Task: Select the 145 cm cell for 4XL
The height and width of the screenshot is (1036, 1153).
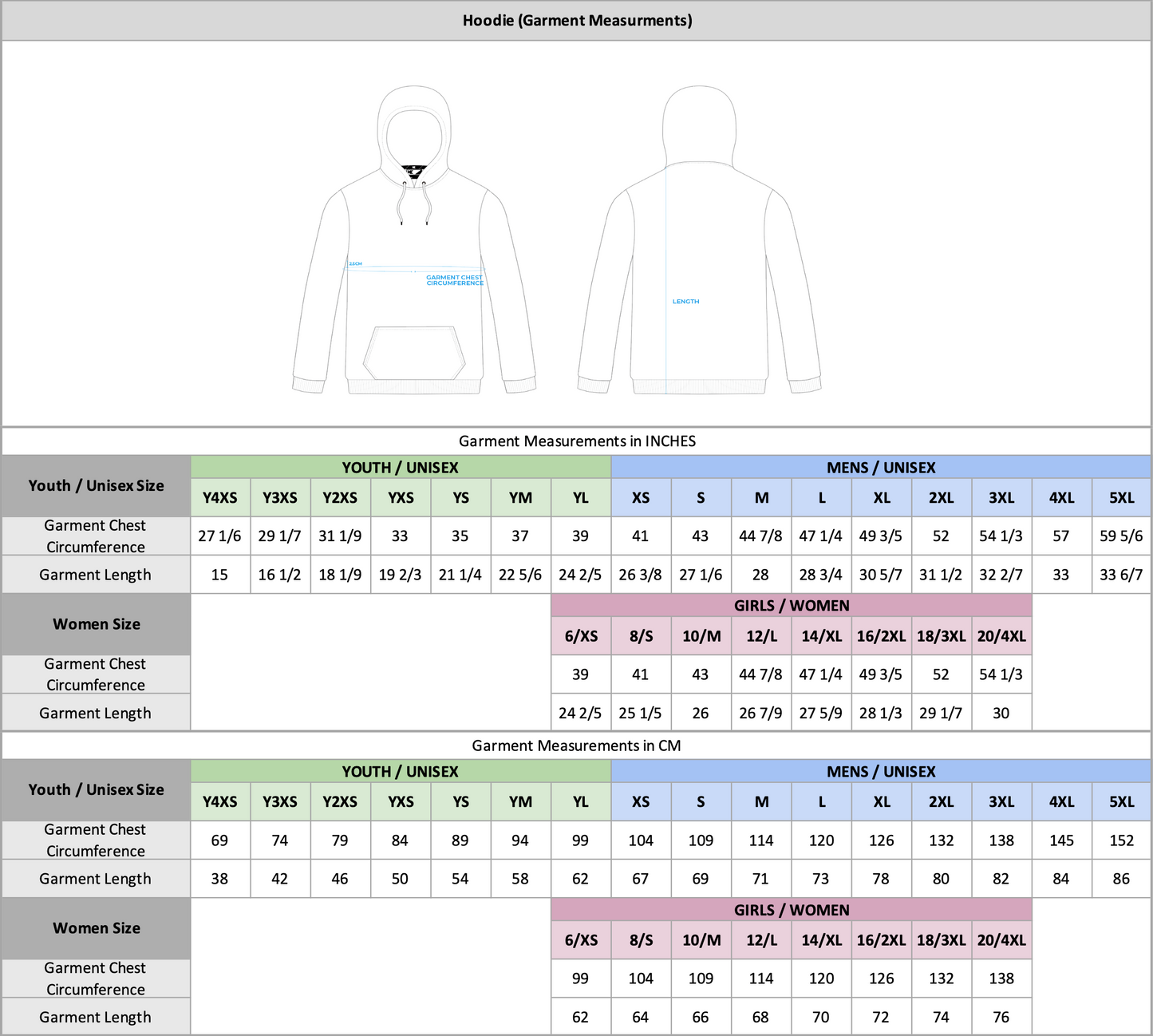Action: click(1060, 840)
